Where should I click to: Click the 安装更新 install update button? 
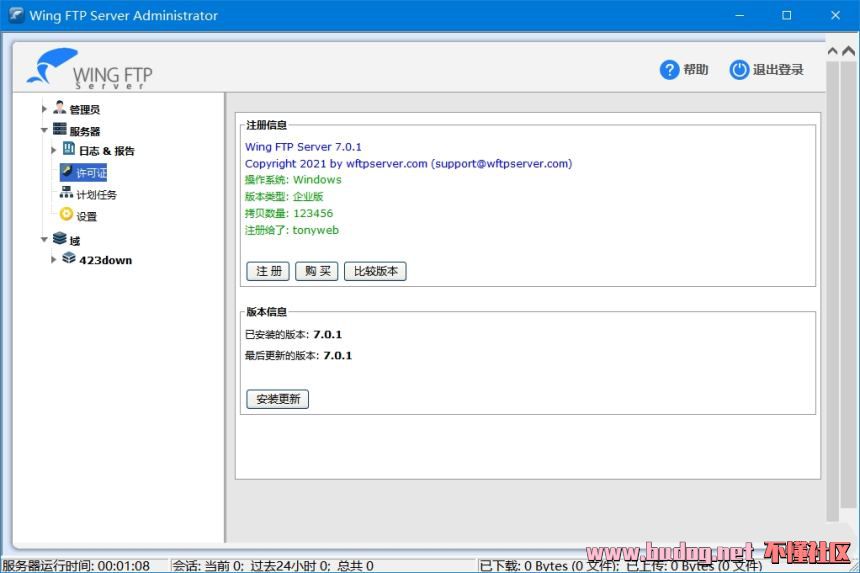pos(278,399)
